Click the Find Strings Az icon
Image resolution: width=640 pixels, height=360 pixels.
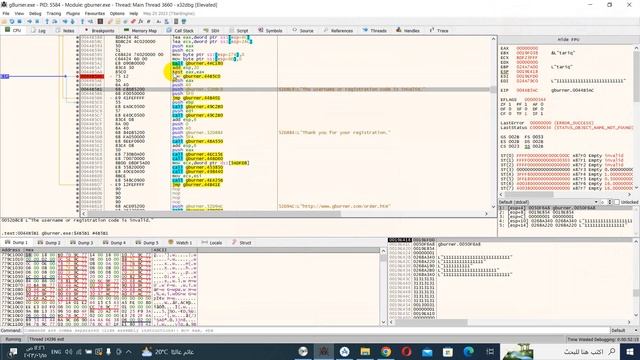(x=159, y=21)
